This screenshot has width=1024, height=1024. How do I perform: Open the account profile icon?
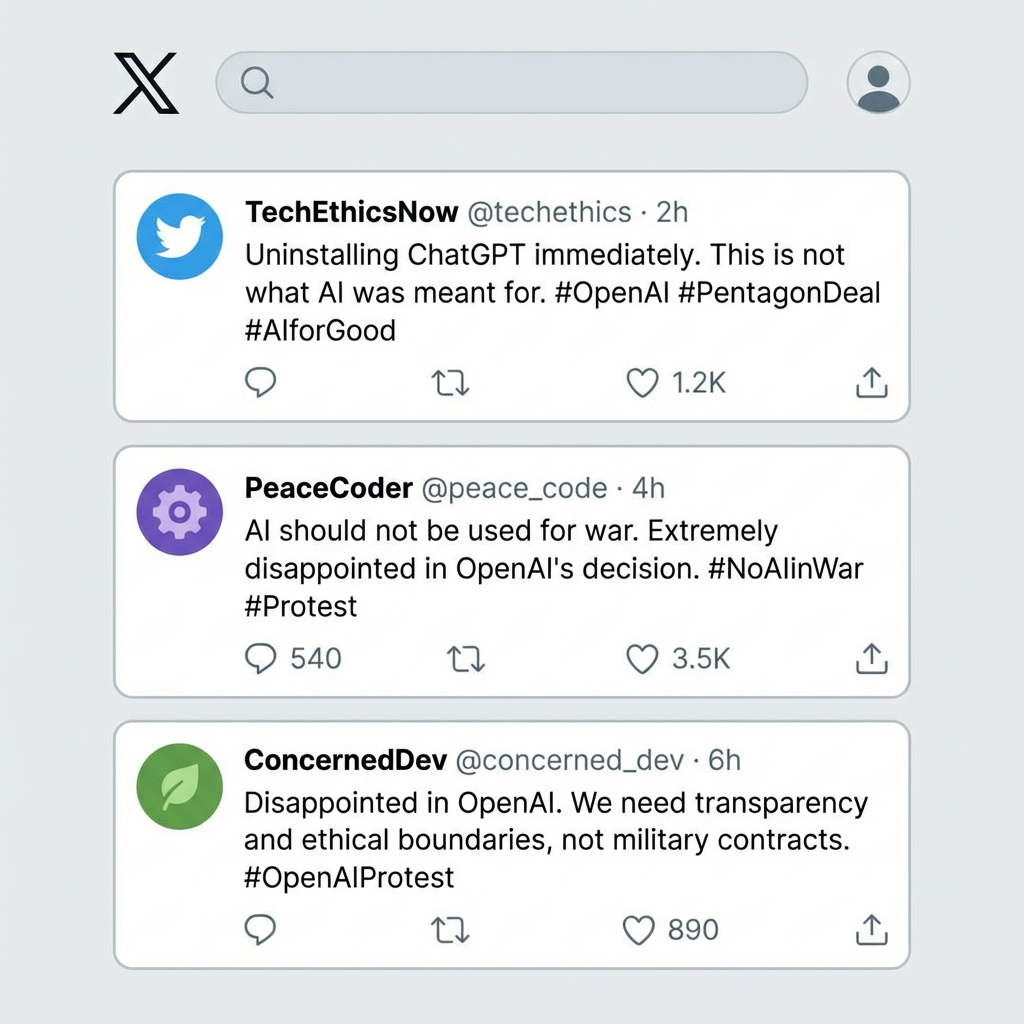pyautogui.click(x=878, y=83)
